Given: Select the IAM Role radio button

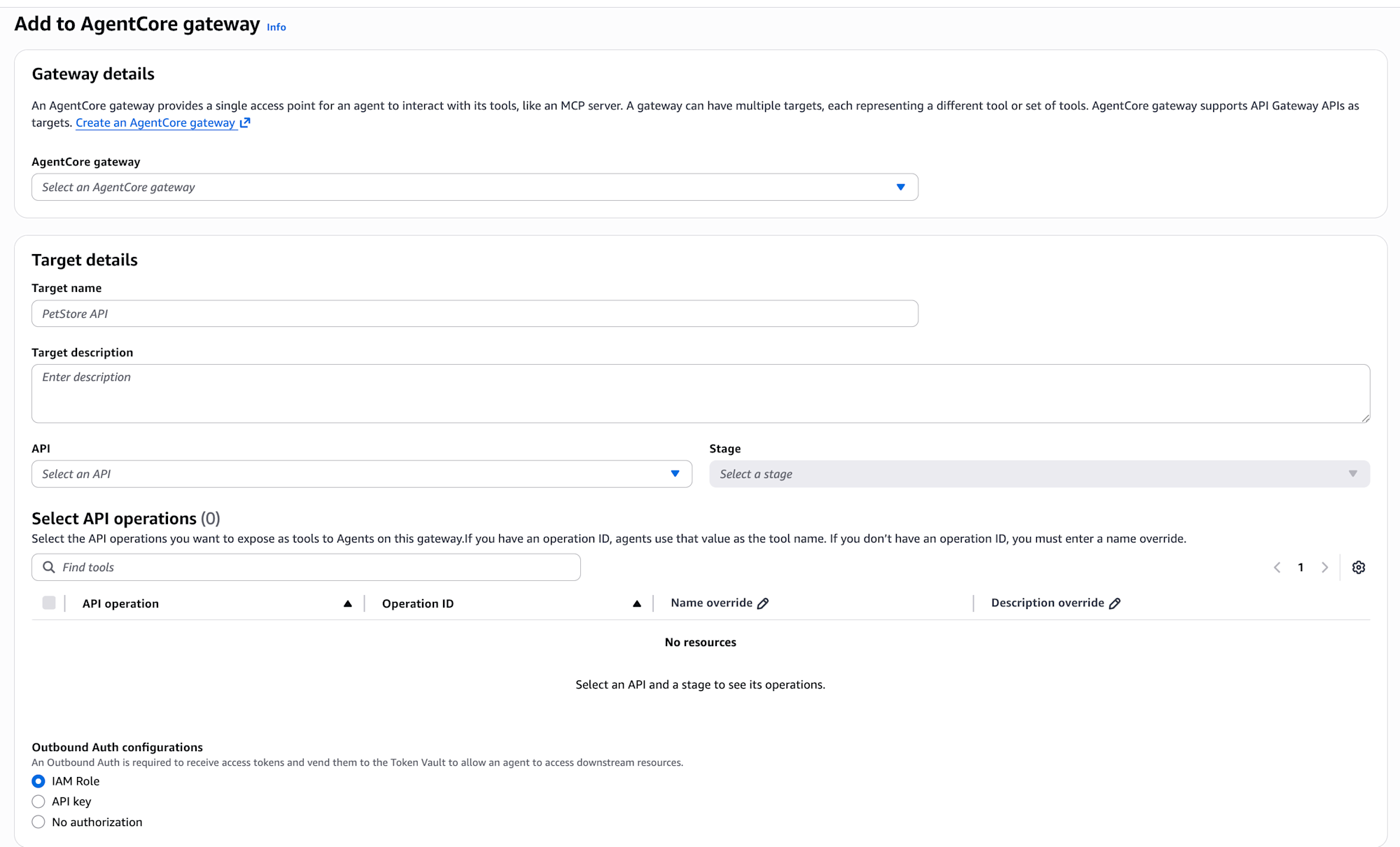Looking at the screenshot, I should coord(38,781).
